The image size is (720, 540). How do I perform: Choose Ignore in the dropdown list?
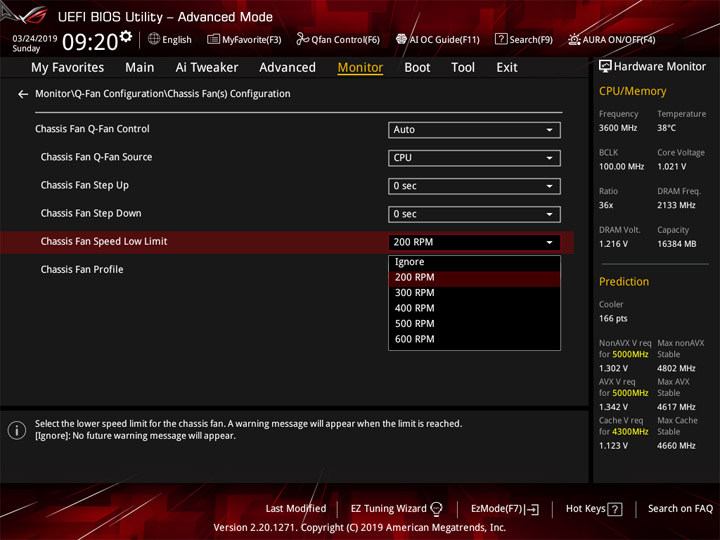[474, 262]
